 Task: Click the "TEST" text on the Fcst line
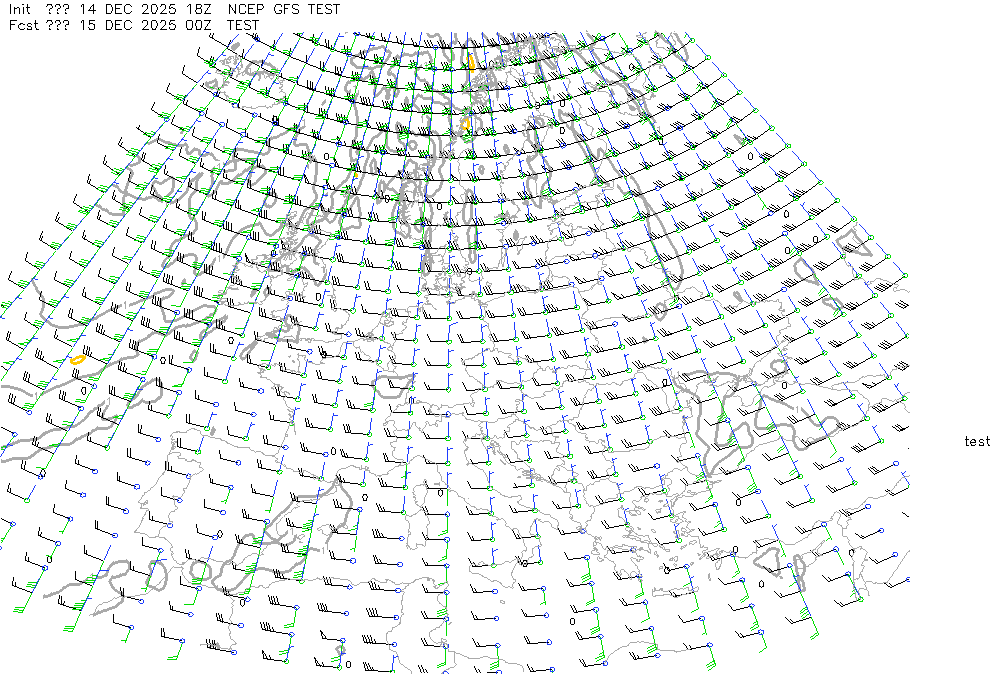[243, 25]
